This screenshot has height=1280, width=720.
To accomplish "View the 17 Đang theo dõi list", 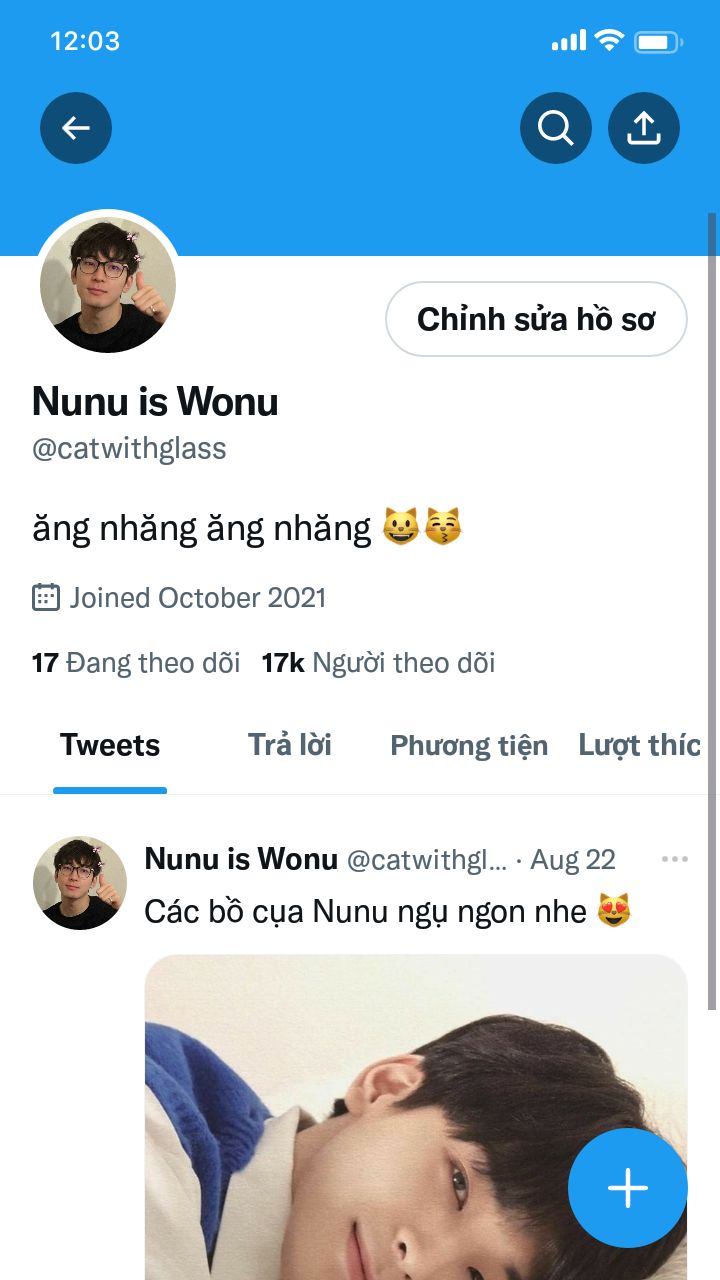I will (136, 663).
